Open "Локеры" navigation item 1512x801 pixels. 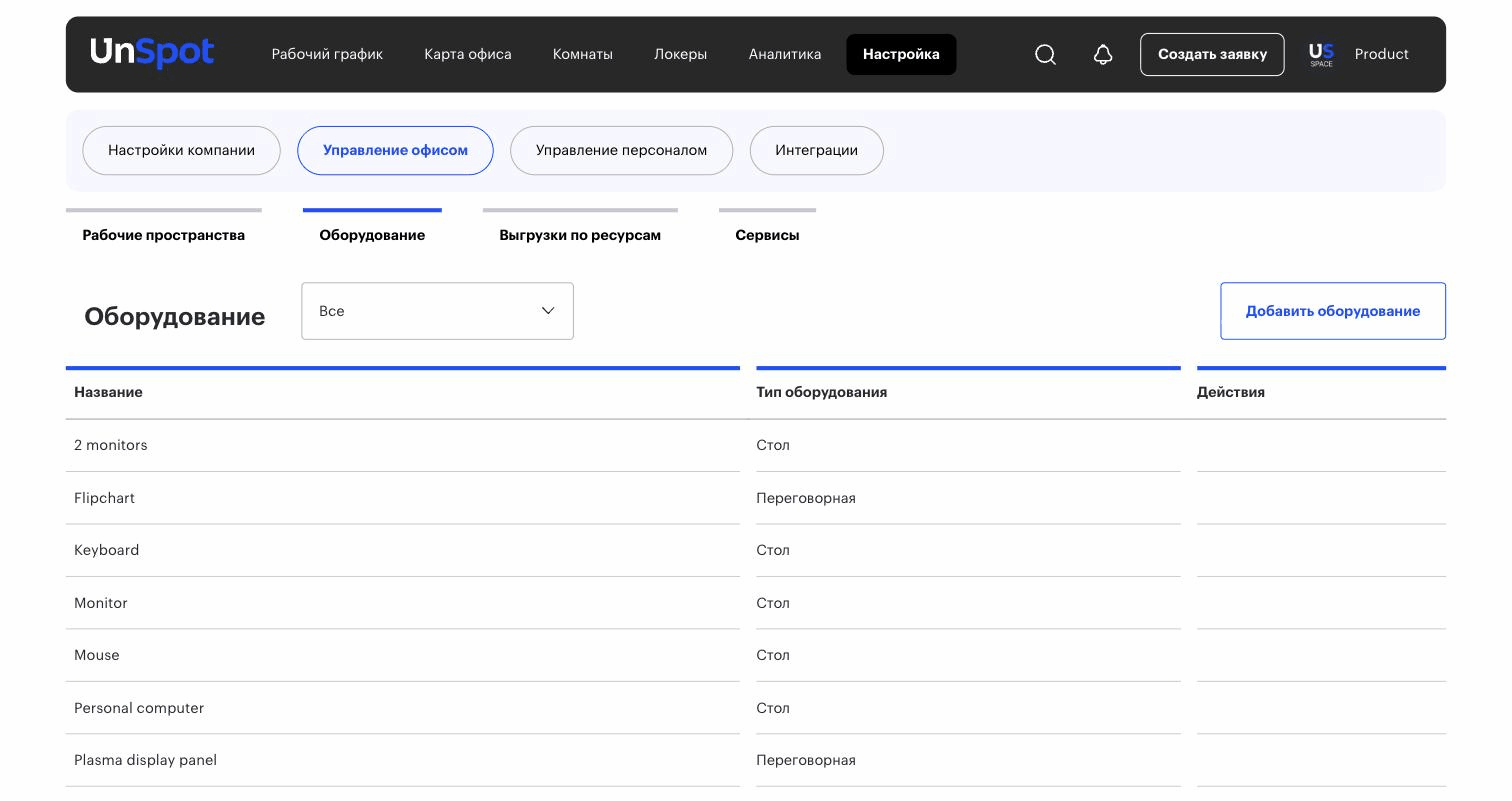tap(680, 54)
